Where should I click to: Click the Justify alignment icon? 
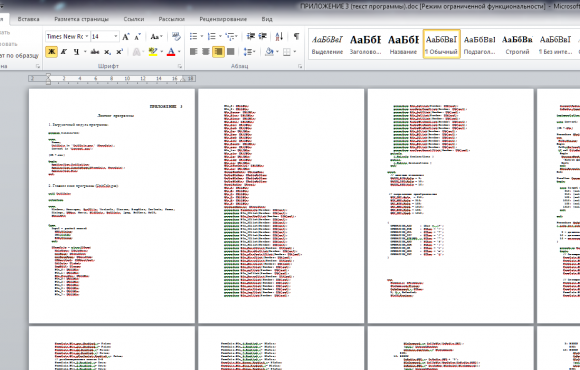pyautogui.click(x=230, y=52)
